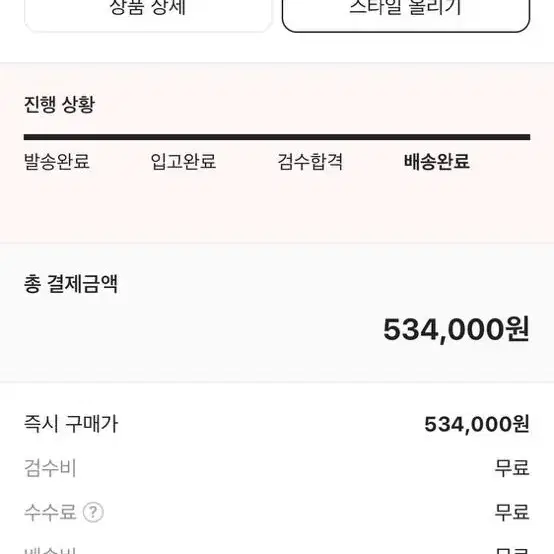554x554 pixels.
Task: Select the 발송완료 progress step
Action: pos(57,162)
